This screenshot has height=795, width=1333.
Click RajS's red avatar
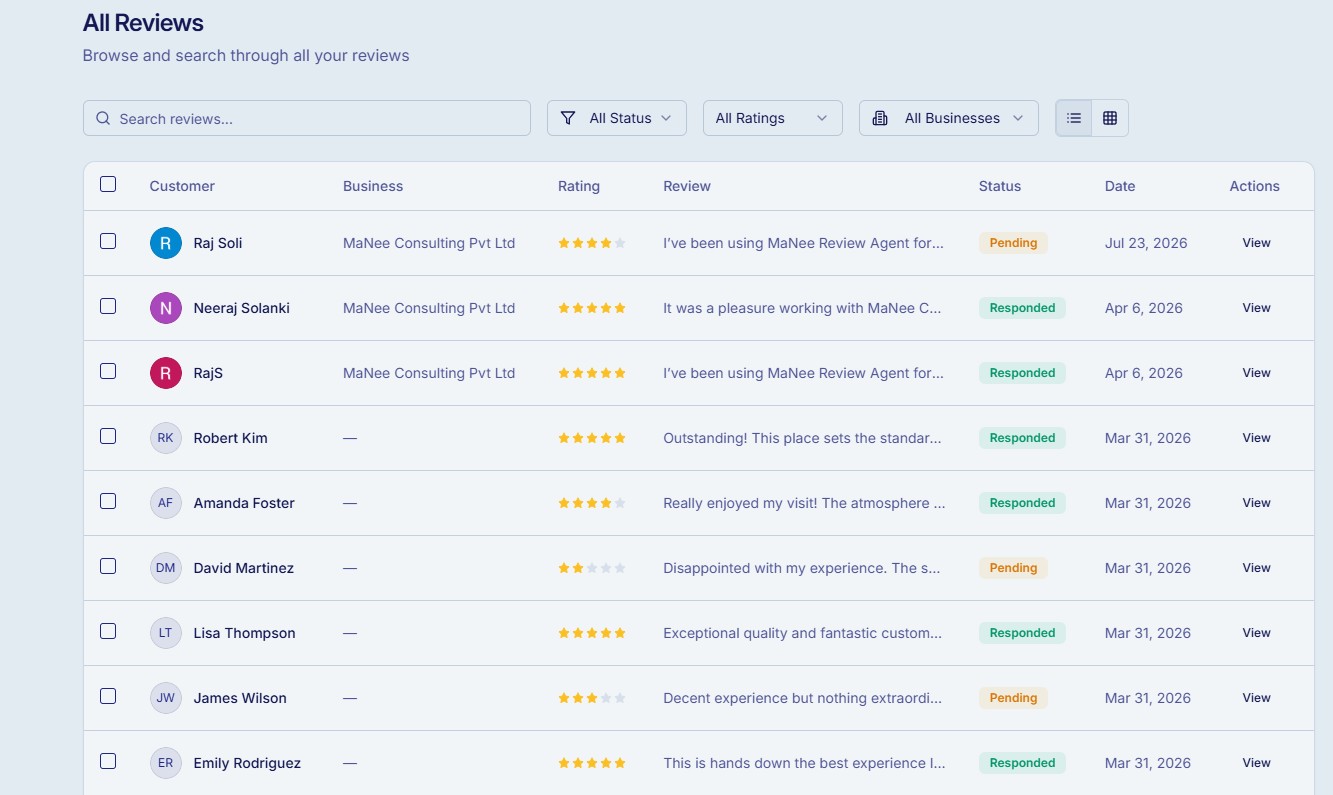(x=166, y=373)
